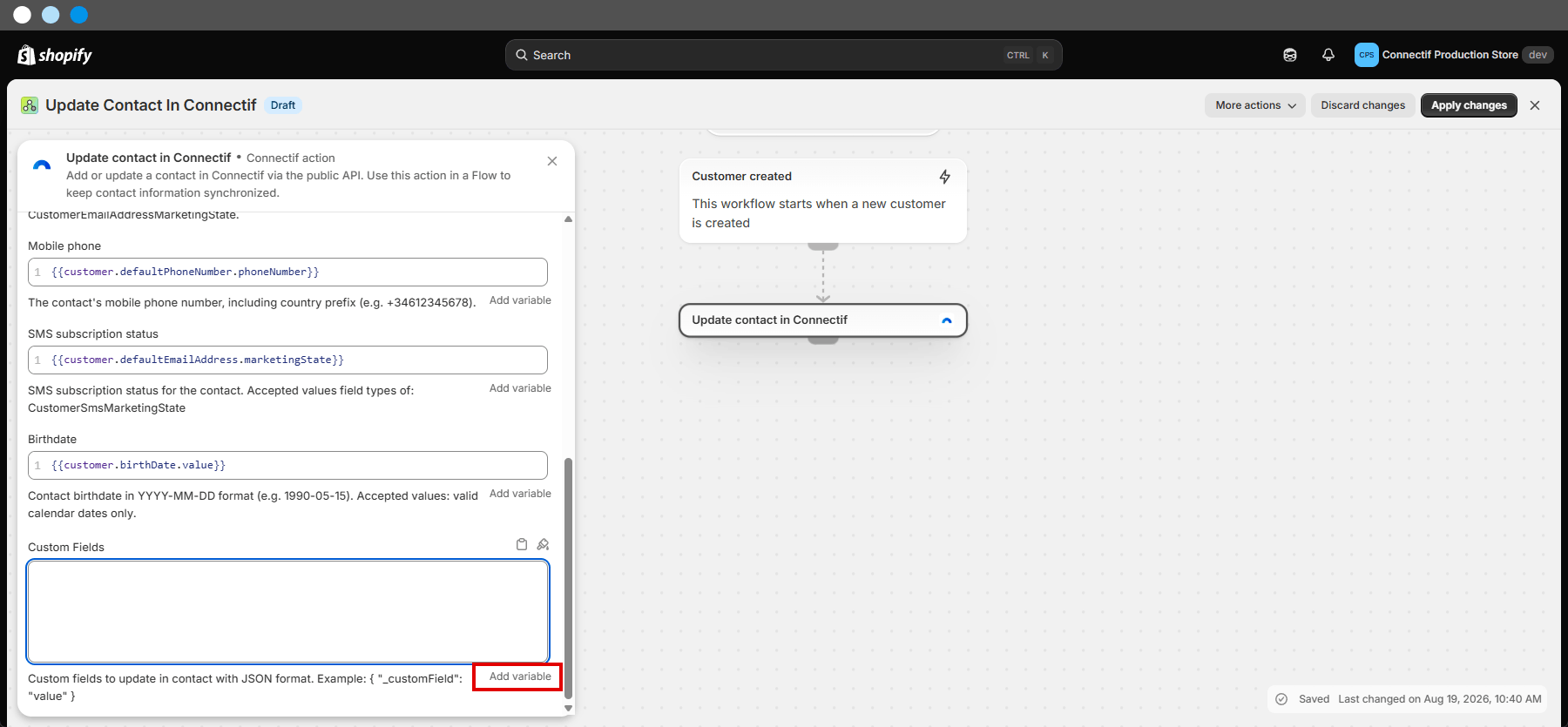The height and width of the screenshot is (727, 1568).
Task: Click the scroll up arrow in panel
Action: (568, 219)
